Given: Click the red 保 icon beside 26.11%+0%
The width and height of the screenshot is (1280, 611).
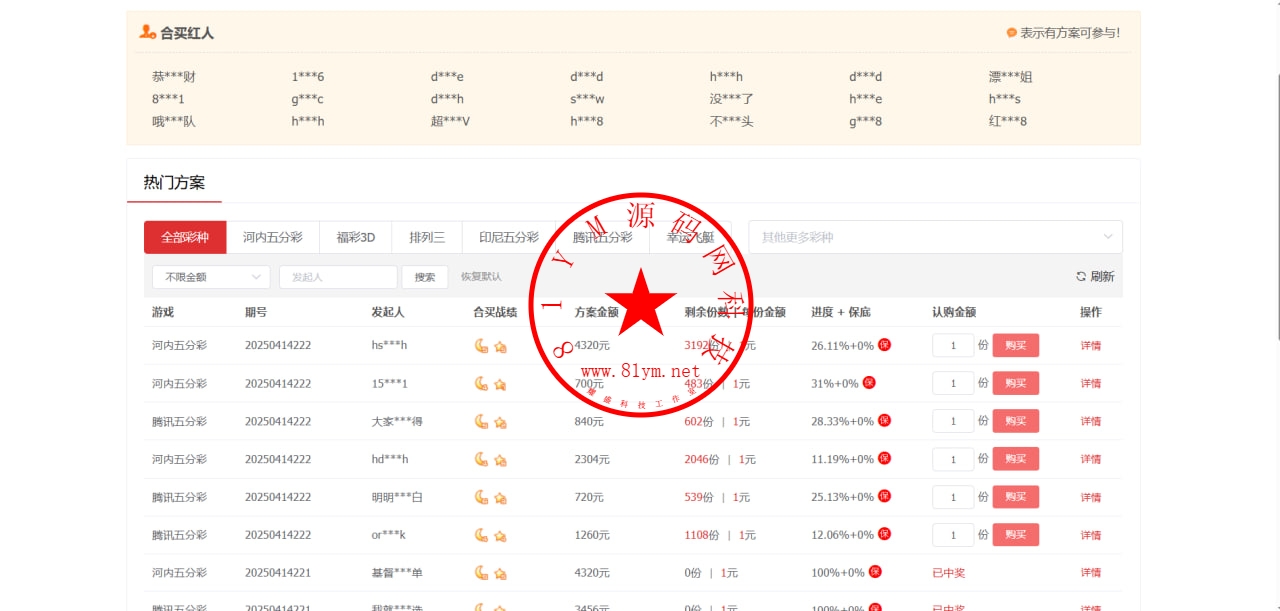Looking at the screenshot, I should [884, 345].
